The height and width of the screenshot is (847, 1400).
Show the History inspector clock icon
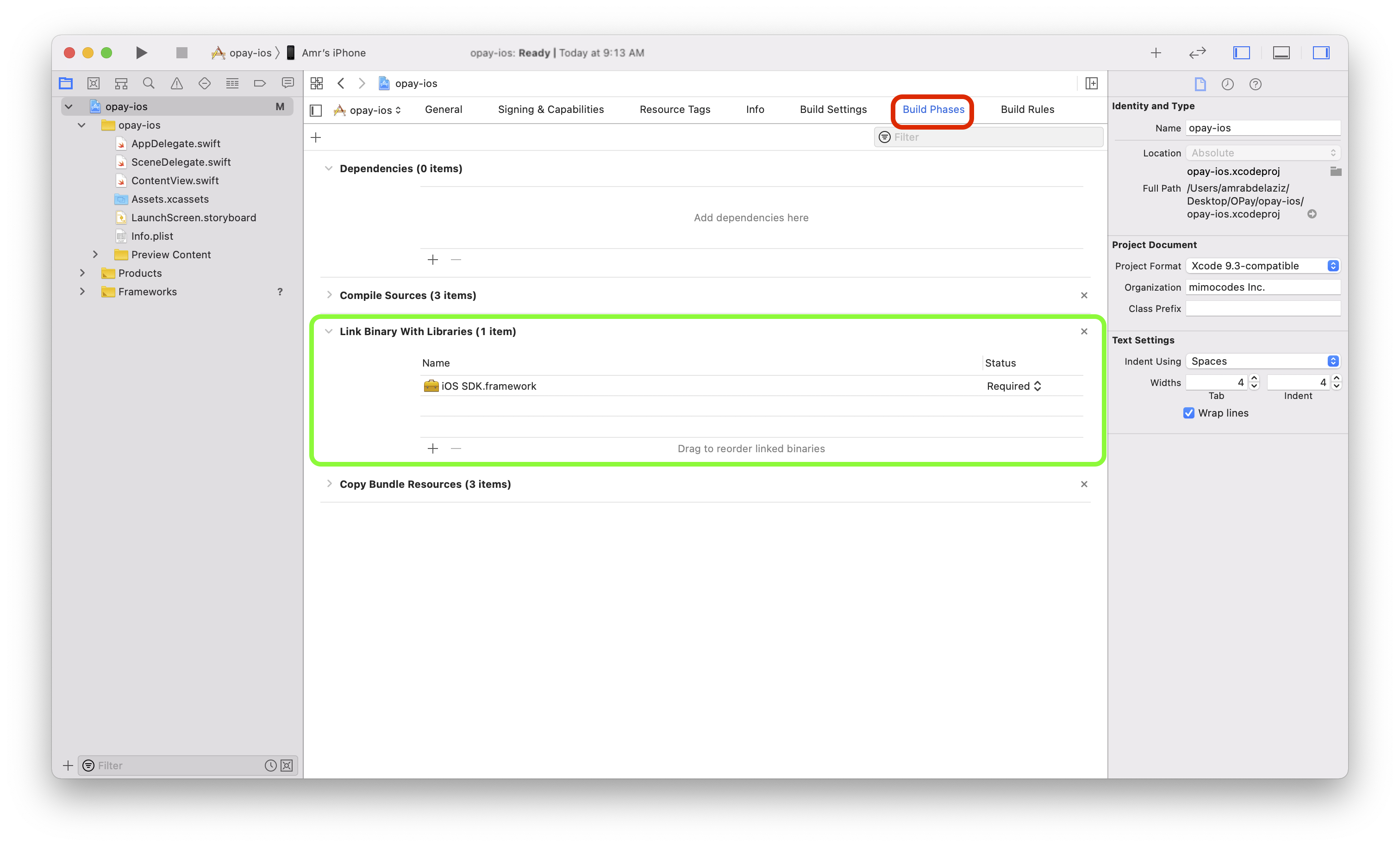tap(1227, 85)
